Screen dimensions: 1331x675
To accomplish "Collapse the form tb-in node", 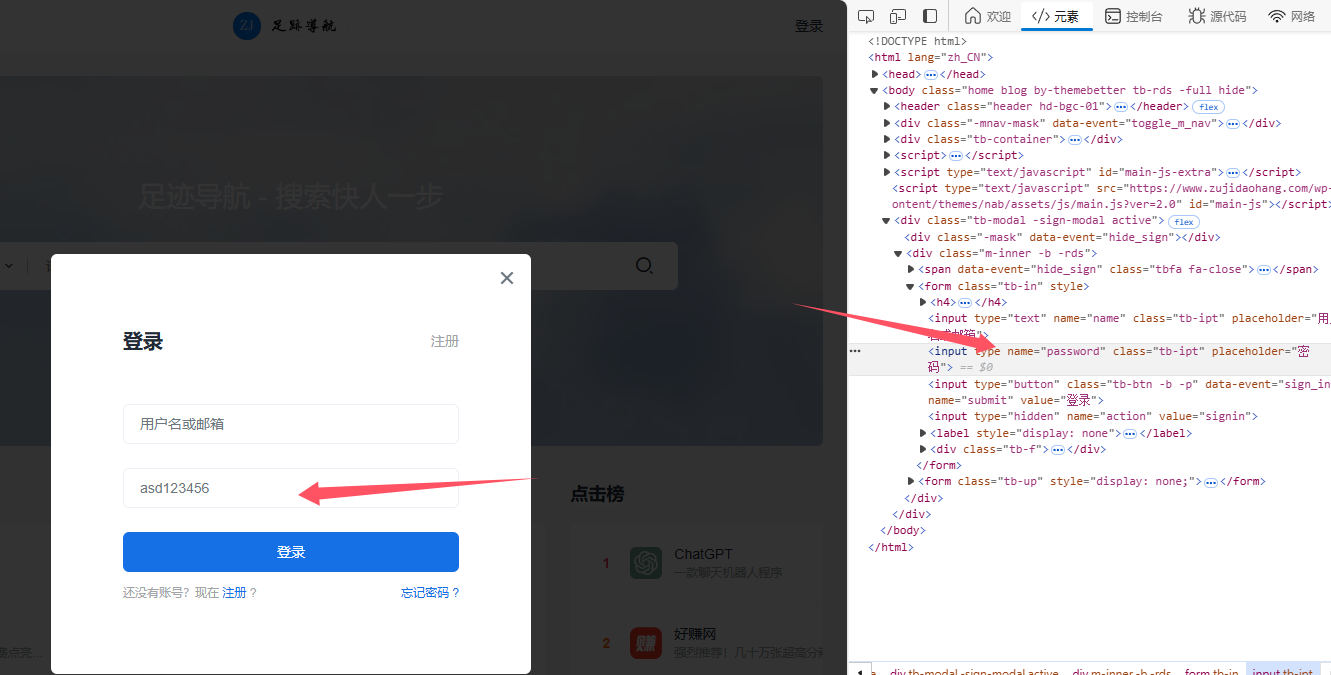I will click(911, 286).
